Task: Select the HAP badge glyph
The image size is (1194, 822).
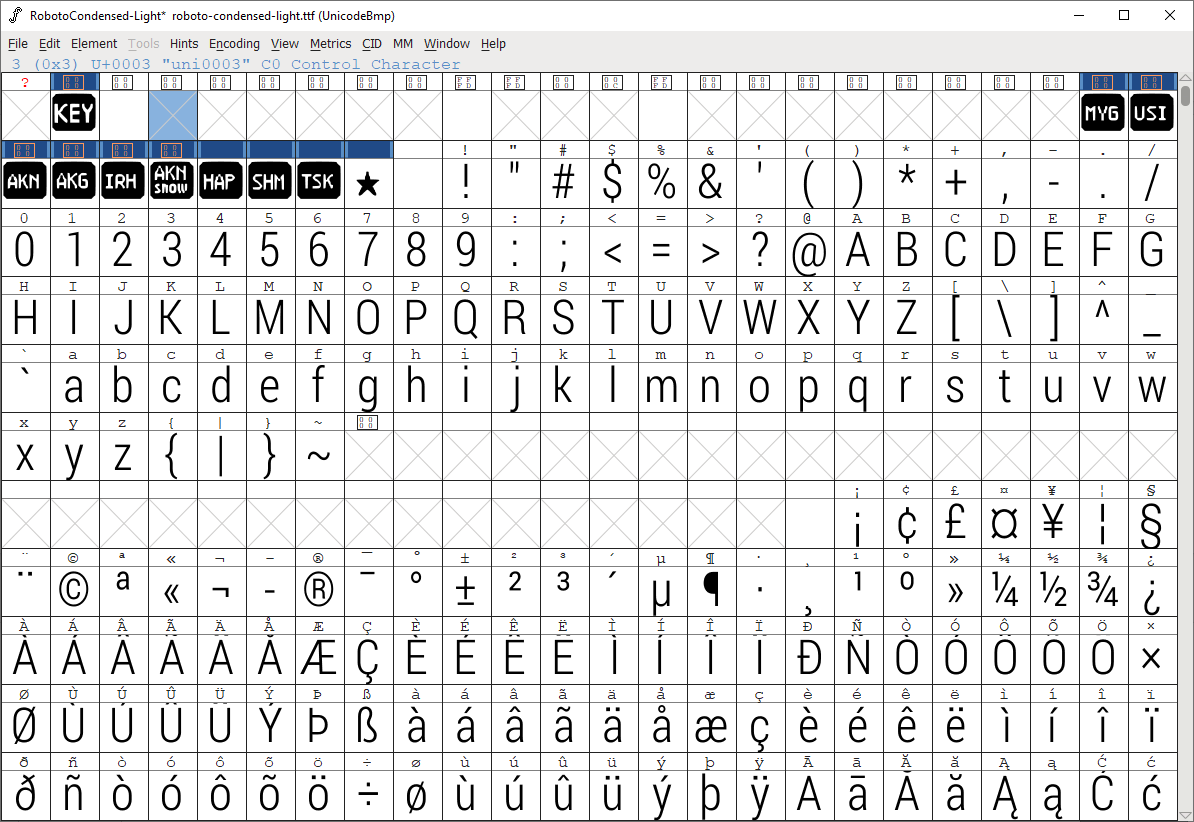Action: point(221,182)
